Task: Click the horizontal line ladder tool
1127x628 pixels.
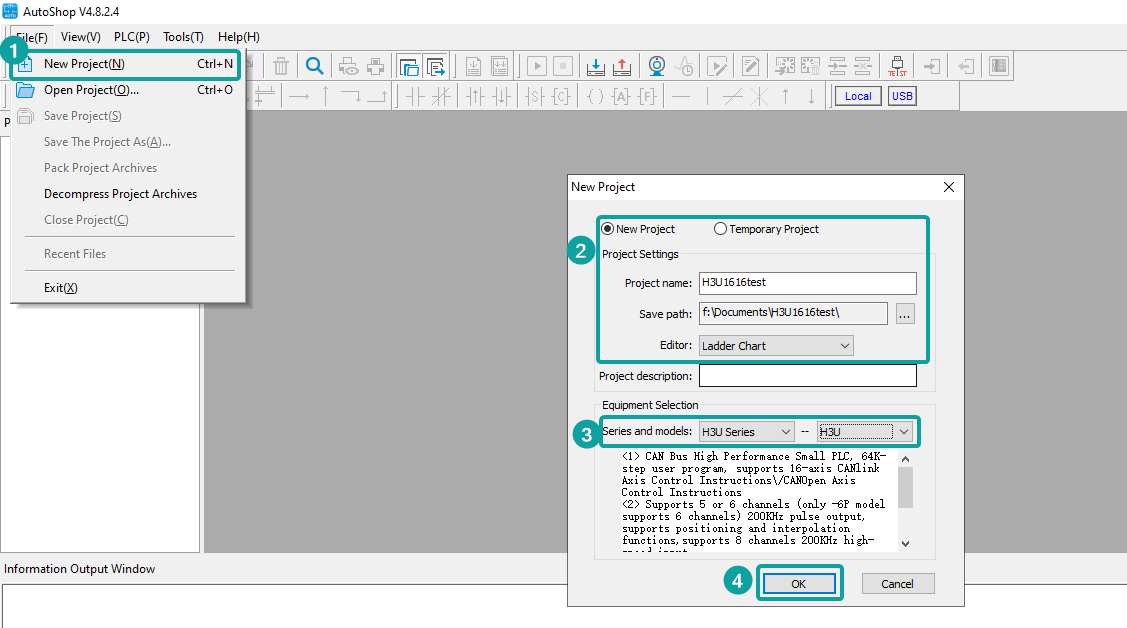Action: 681,96
